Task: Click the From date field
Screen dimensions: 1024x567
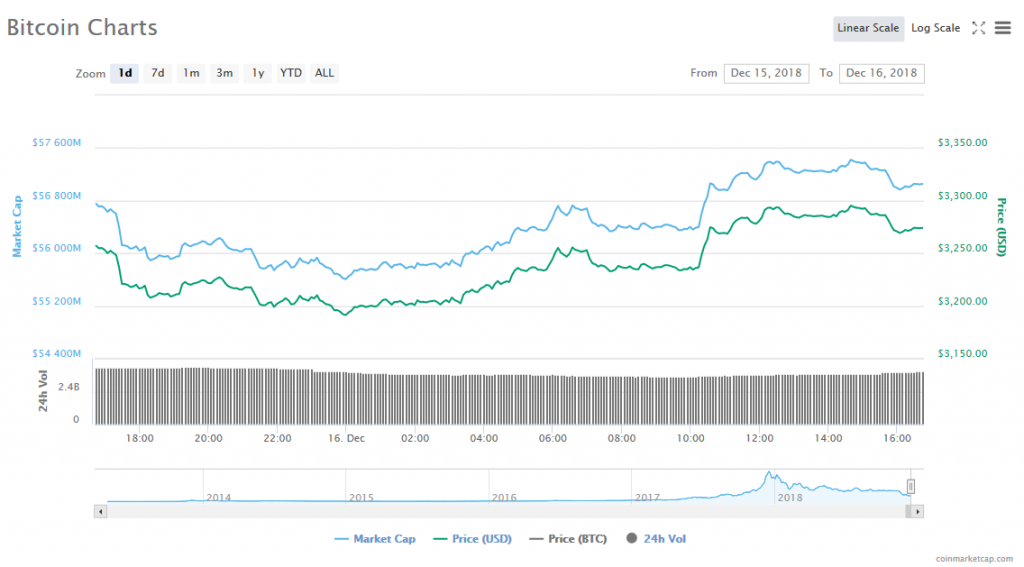Action: (x=766, y=73)
